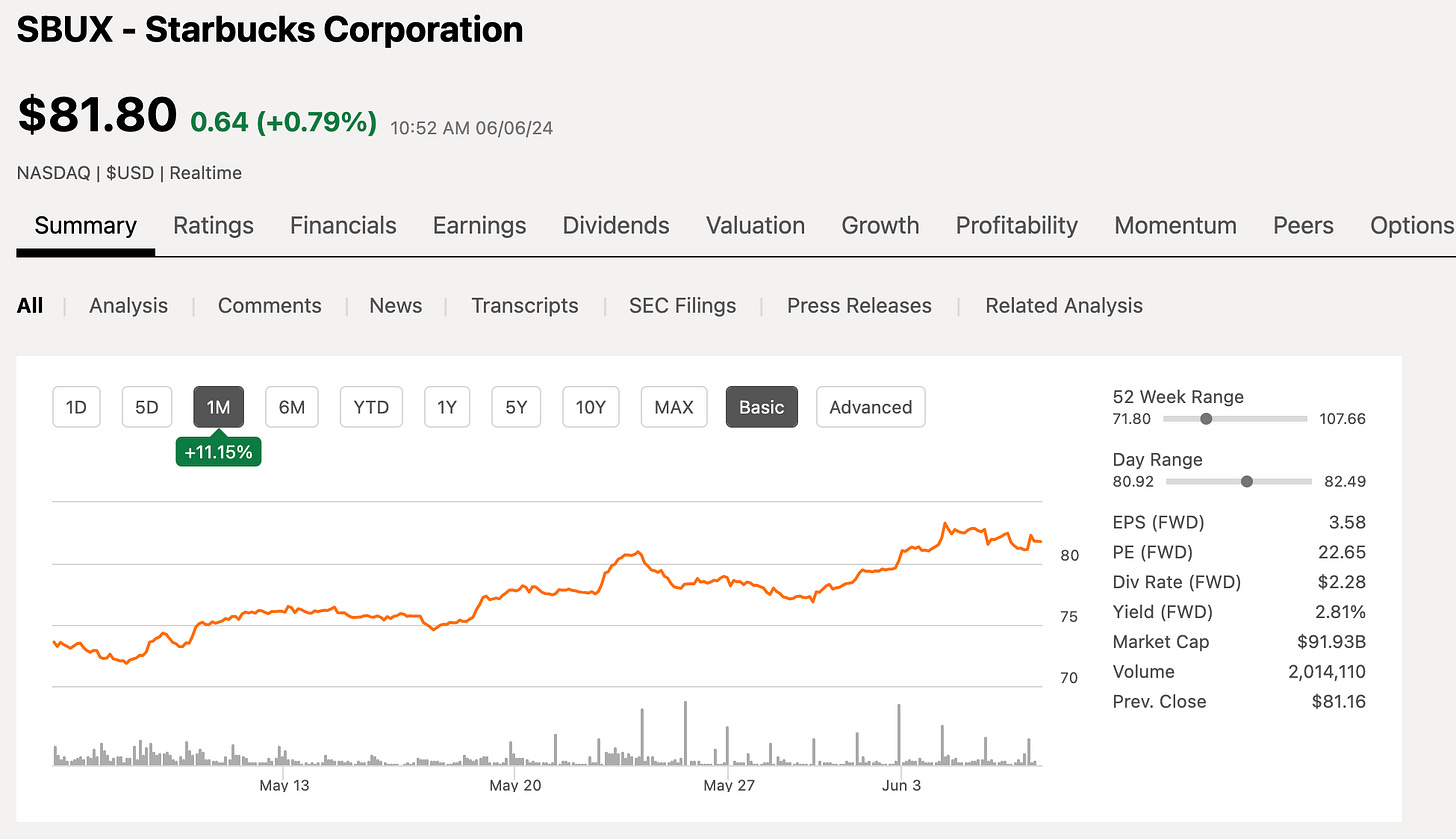Show Related Analysis items
The height and width of the screenshot is (839, 1456).
point(1064,306)
